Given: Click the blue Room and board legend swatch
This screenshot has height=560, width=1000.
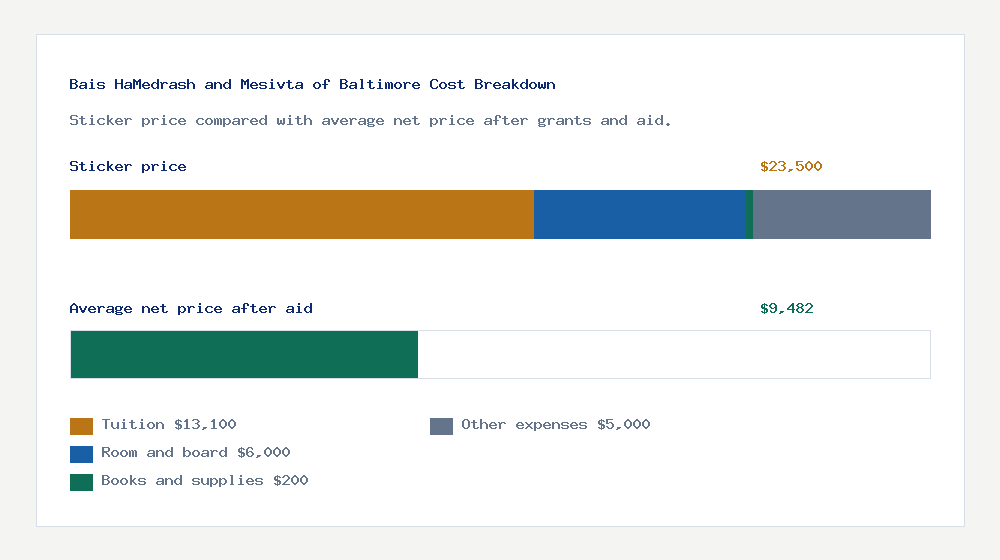Looking at the screenshot, I should (x=82, y=454).
